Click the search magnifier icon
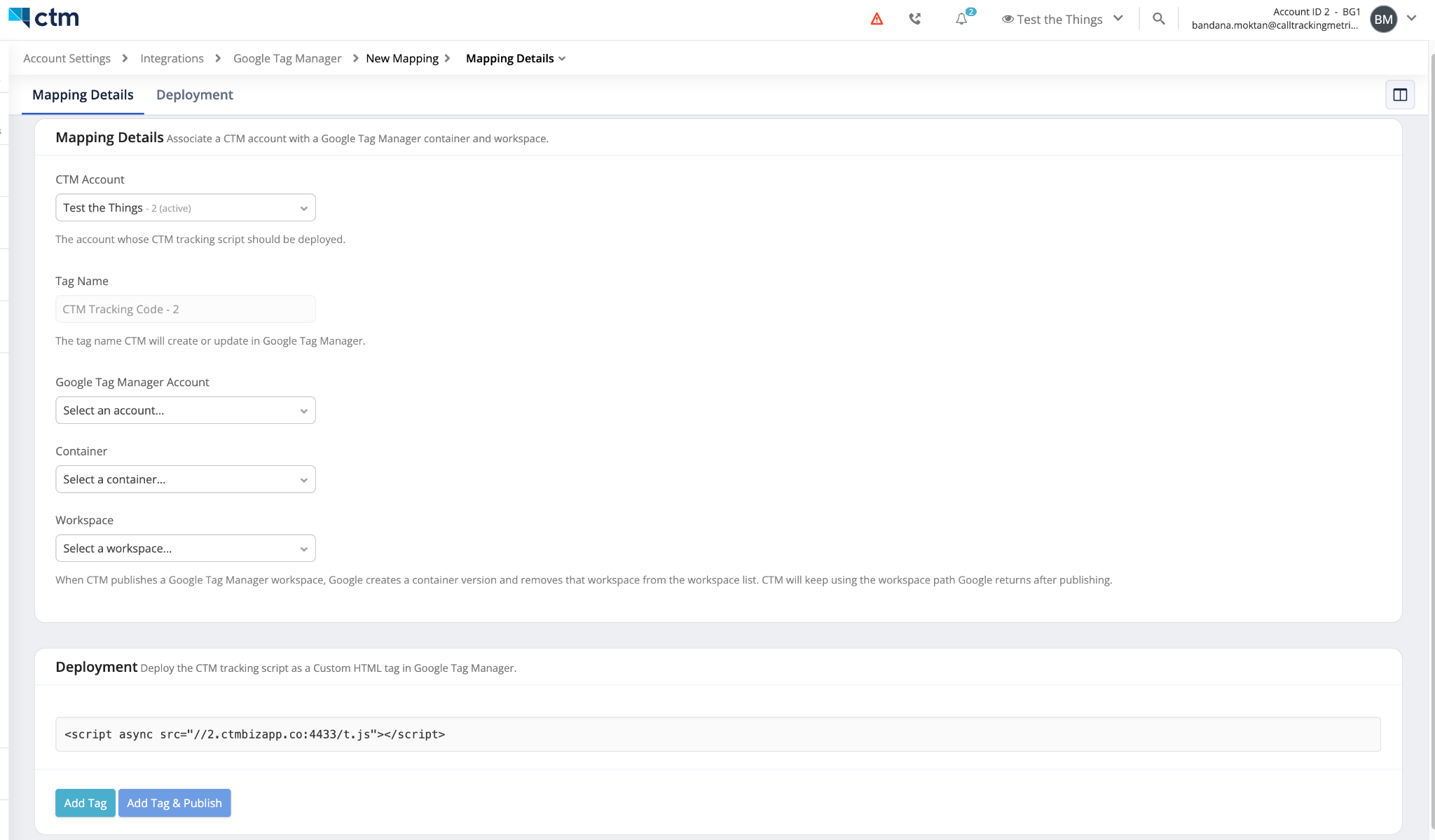The image size is (1435, 840). click(x=1159, y=19)
